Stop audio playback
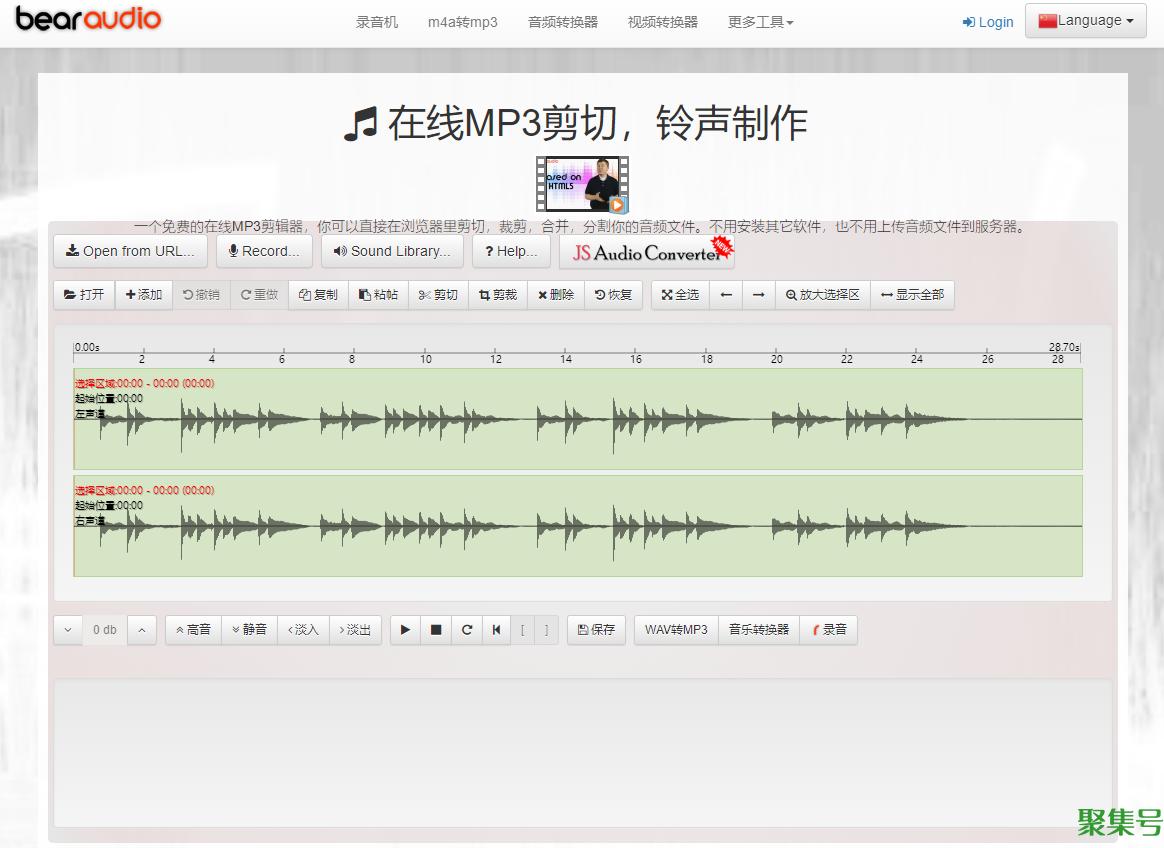The image size is (1164, 848). click(x=436, y=630)
